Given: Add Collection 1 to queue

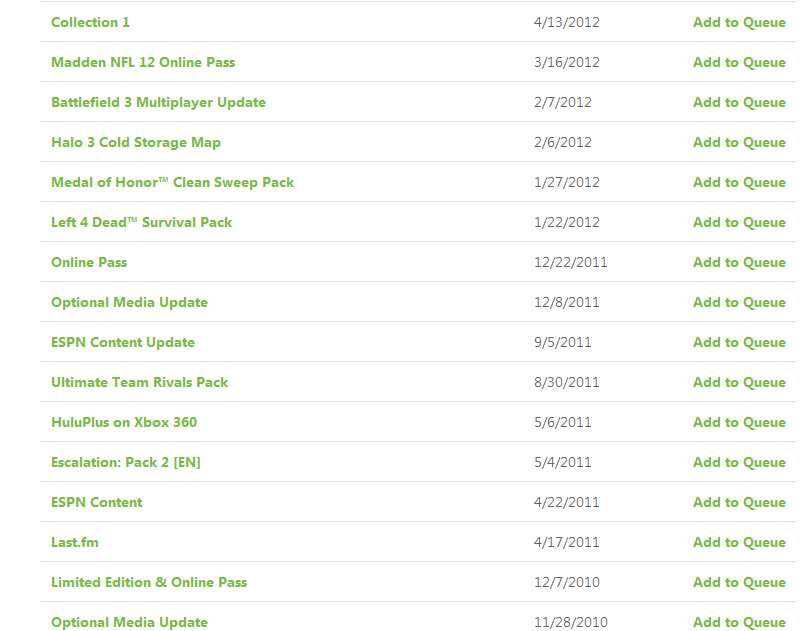Looking at the screenshot, I should (x=739, y=23).
